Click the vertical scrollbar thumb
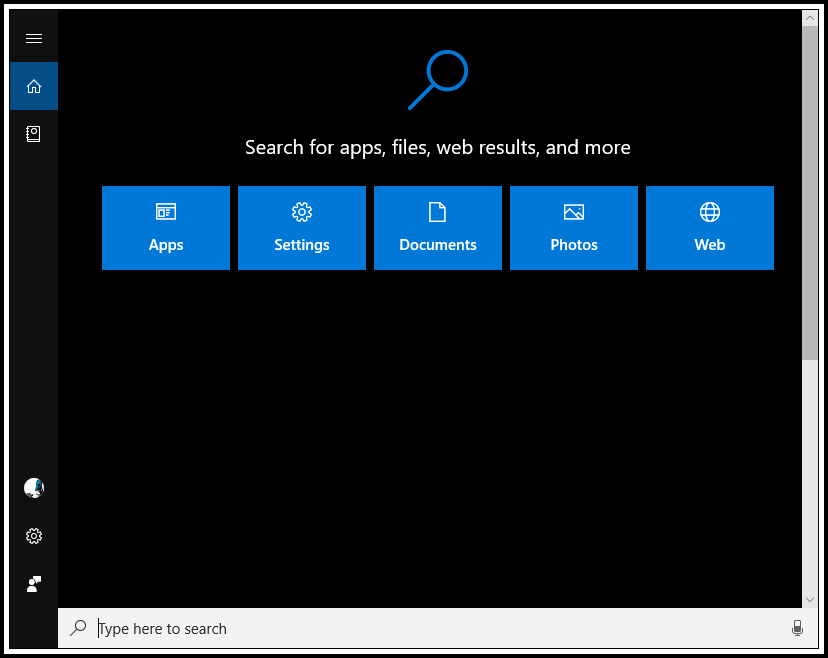Screen dimensions: 828x658 (x=810, y=193)
